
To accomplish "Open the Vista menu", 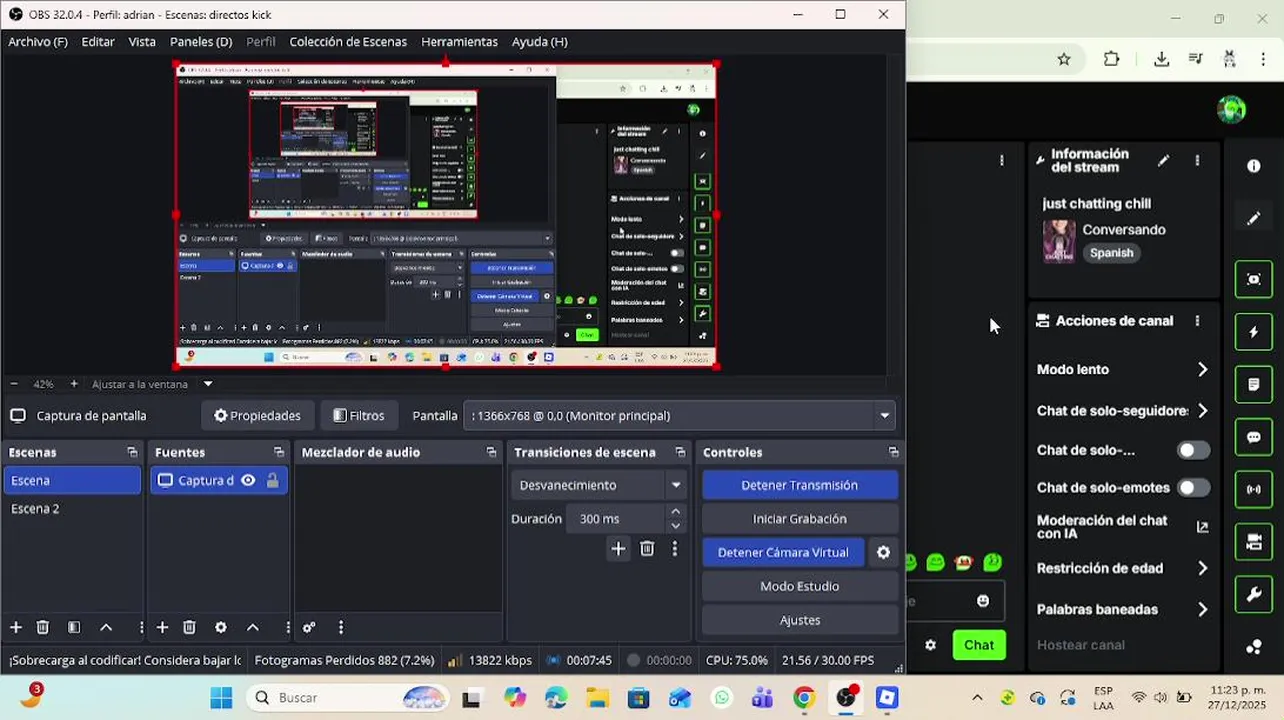I will (x=142, y=42).
